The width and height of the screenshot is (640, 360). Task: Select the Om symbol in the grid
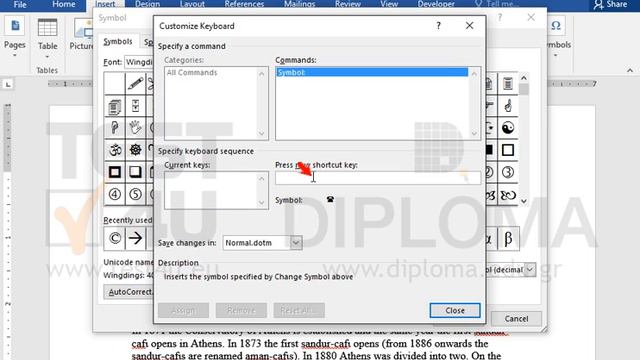[x=115, y=150]
